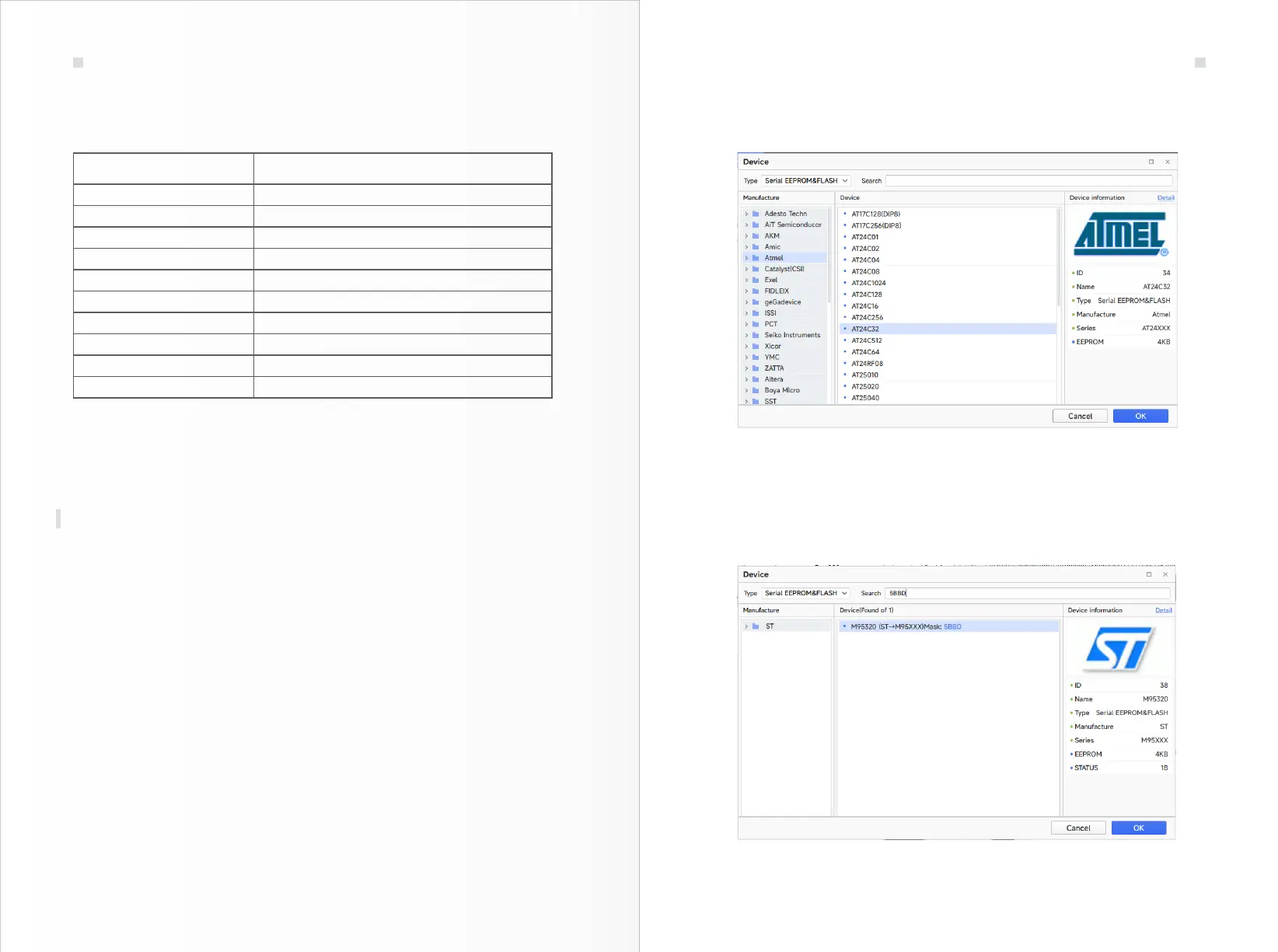Click the Amic folder icon
1278x952 pixels.
(755, 246)
